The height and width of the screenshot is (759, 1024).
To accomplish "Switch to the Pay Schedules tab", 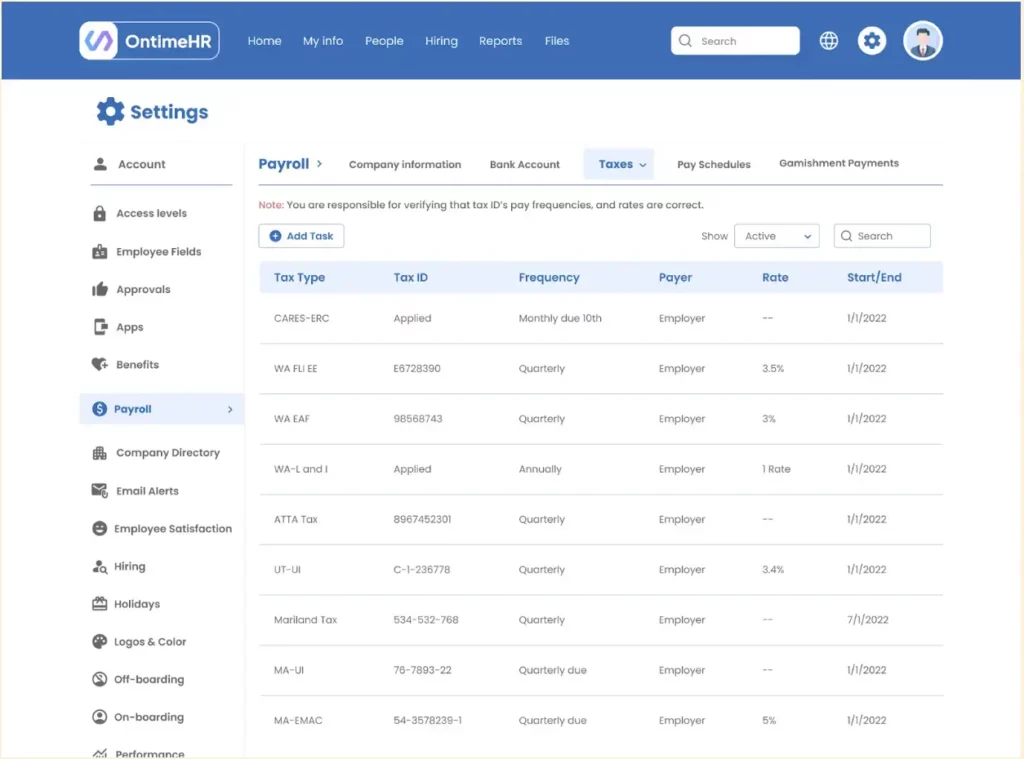I will tap(713, 165).
